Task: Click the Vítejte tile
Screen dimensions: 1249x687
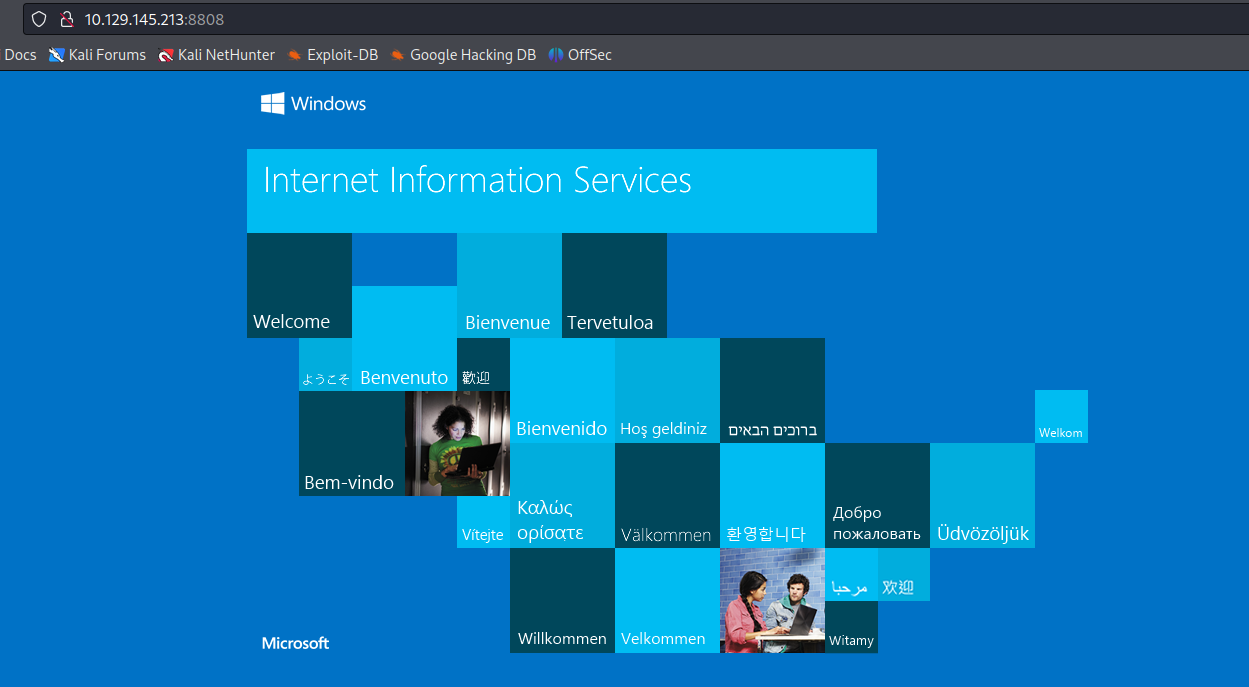Action: coord(483,522)
